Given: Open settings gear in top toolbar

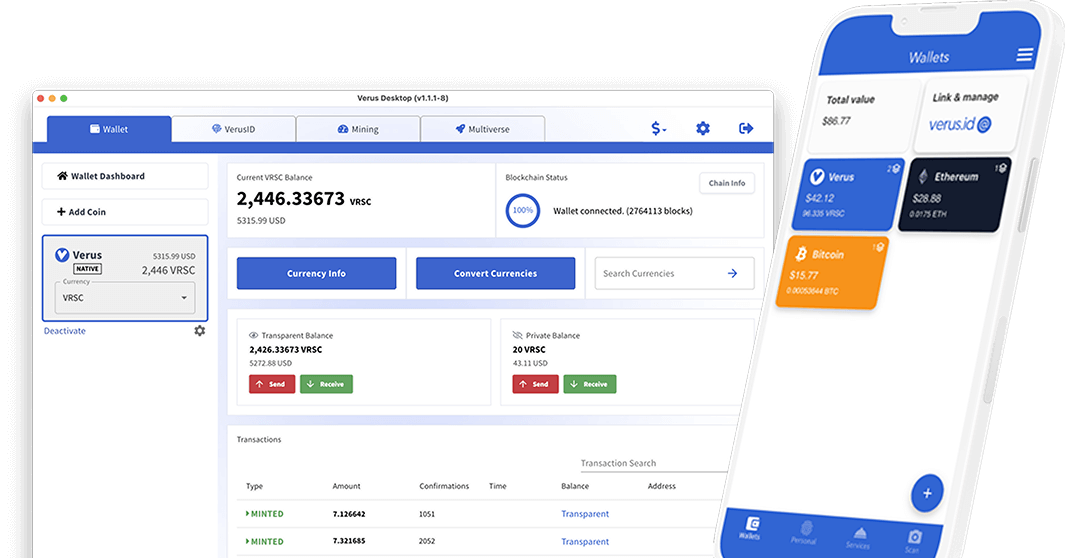Looking at the screenshot, I should point(703,128).
